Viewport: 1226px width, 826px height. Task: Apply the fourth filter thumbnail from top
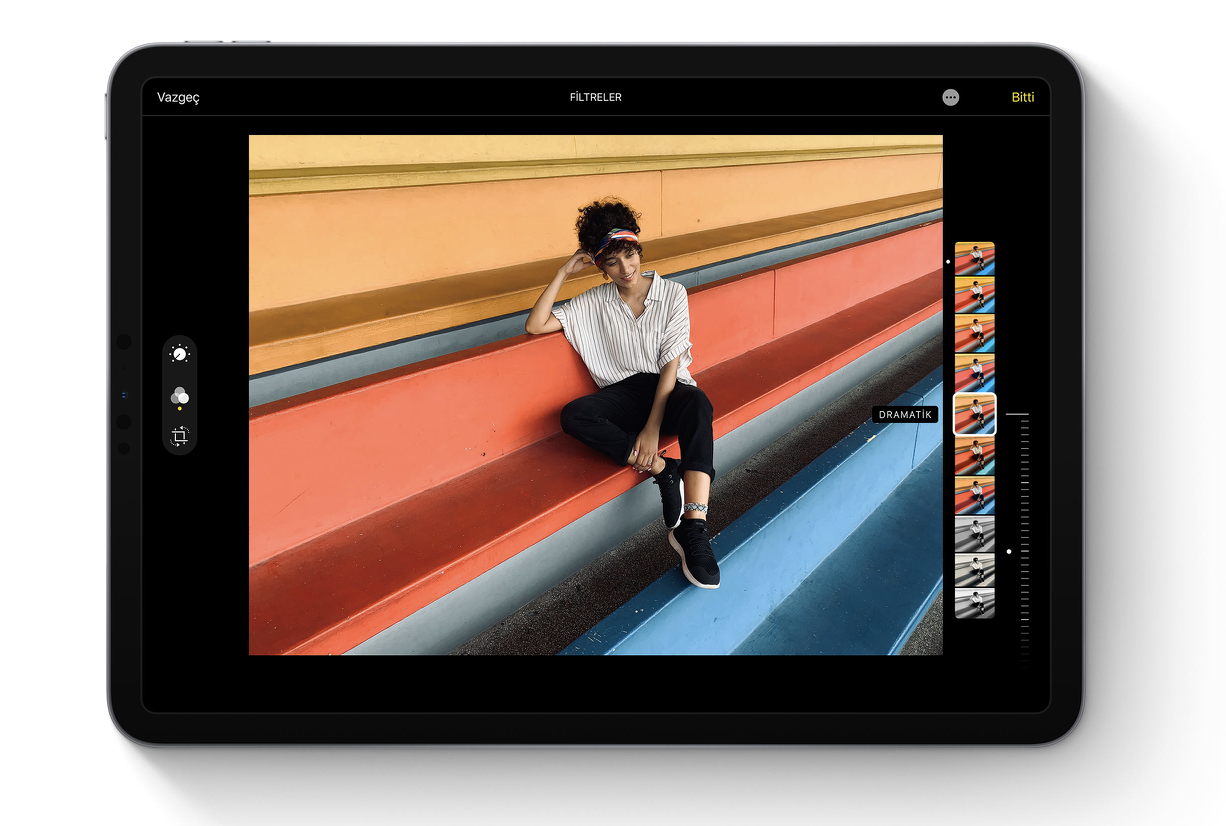[x=974, y=372]
